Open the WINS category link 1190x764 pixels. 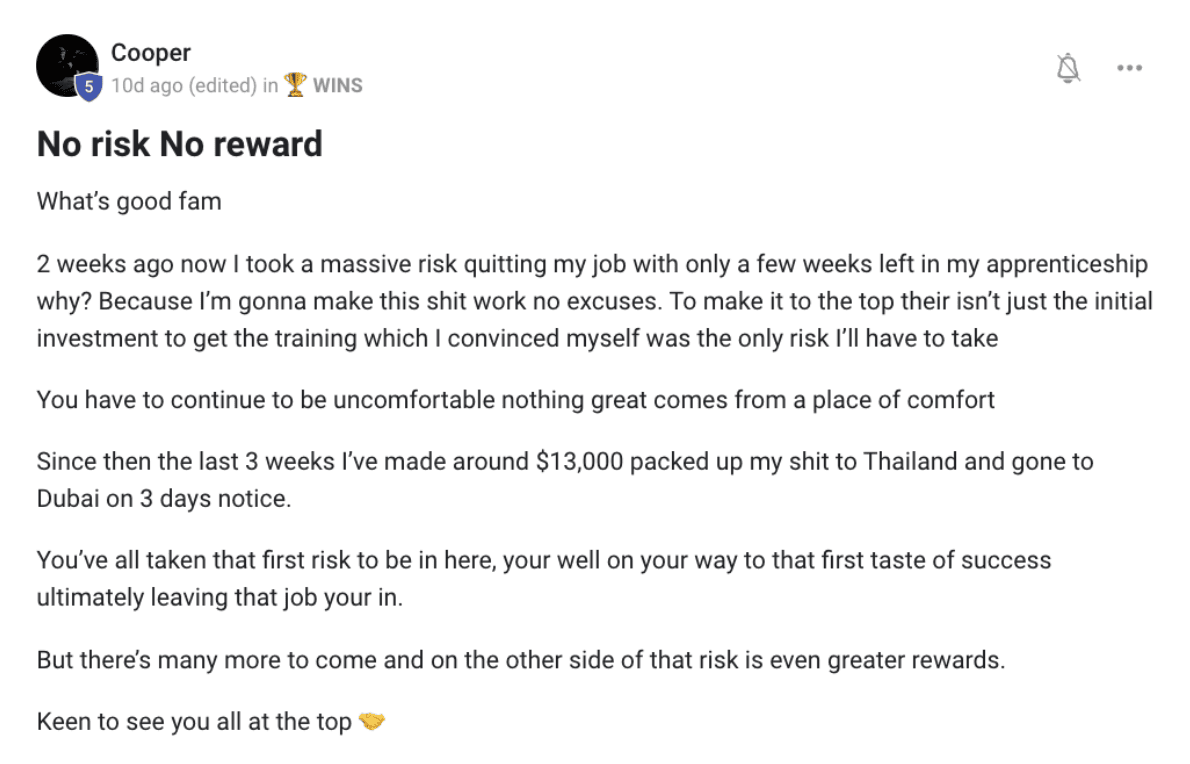[x=338, y=85]
